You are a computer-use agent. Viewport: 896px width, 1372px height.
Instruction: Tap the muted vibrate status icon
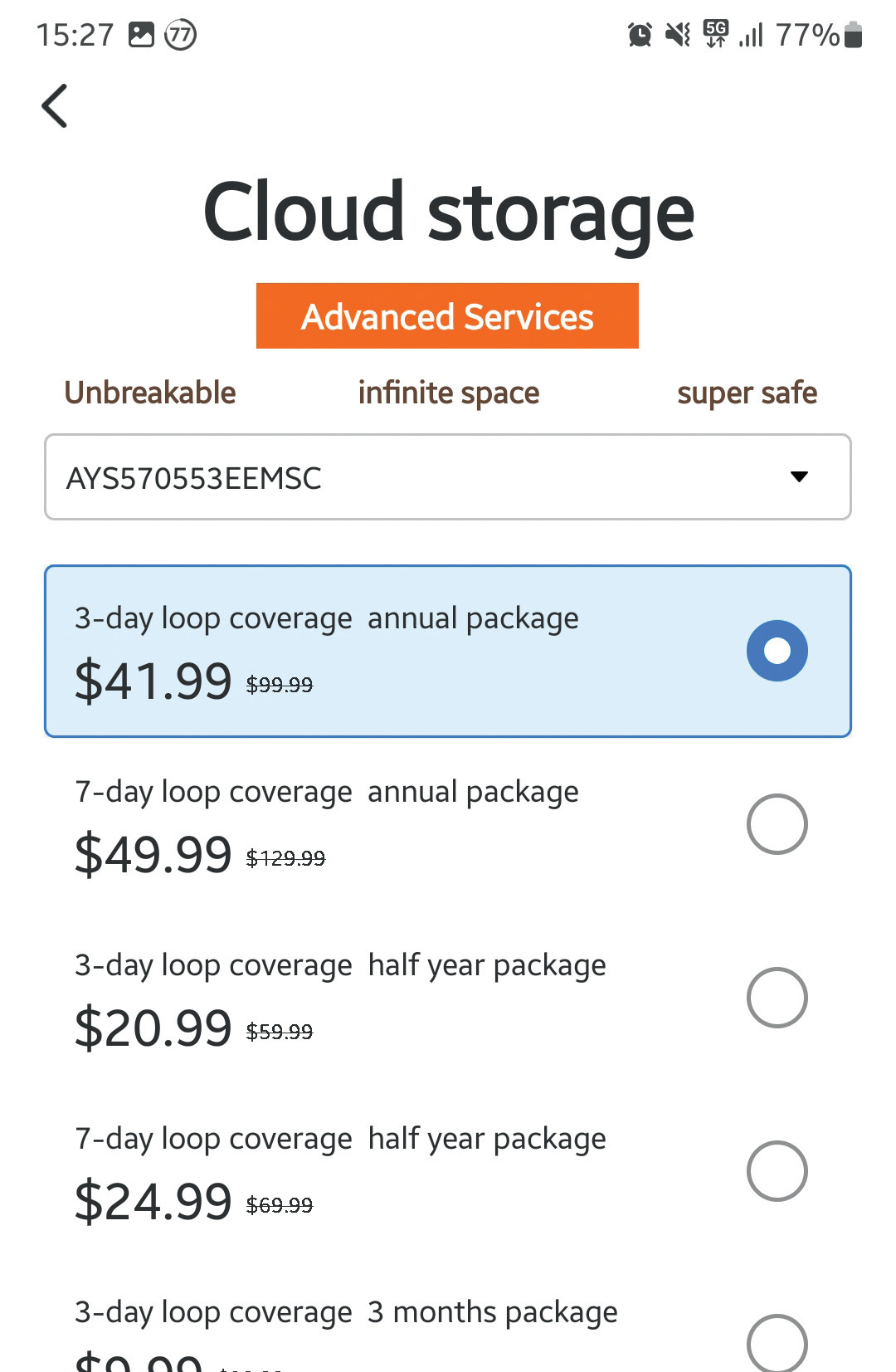(x=678, y=35)
